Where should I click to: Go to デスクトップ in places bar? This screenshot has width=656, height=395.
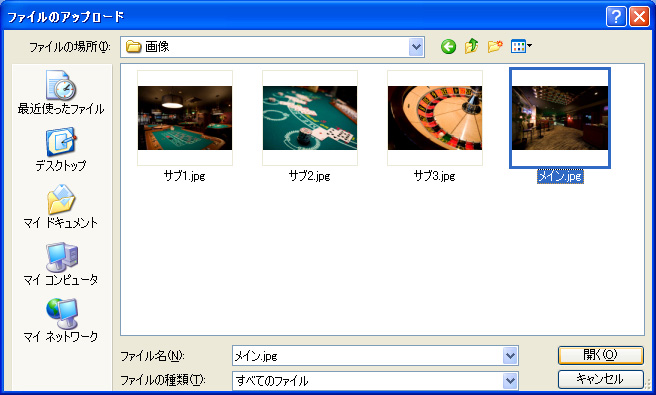[x=61, y=149]
